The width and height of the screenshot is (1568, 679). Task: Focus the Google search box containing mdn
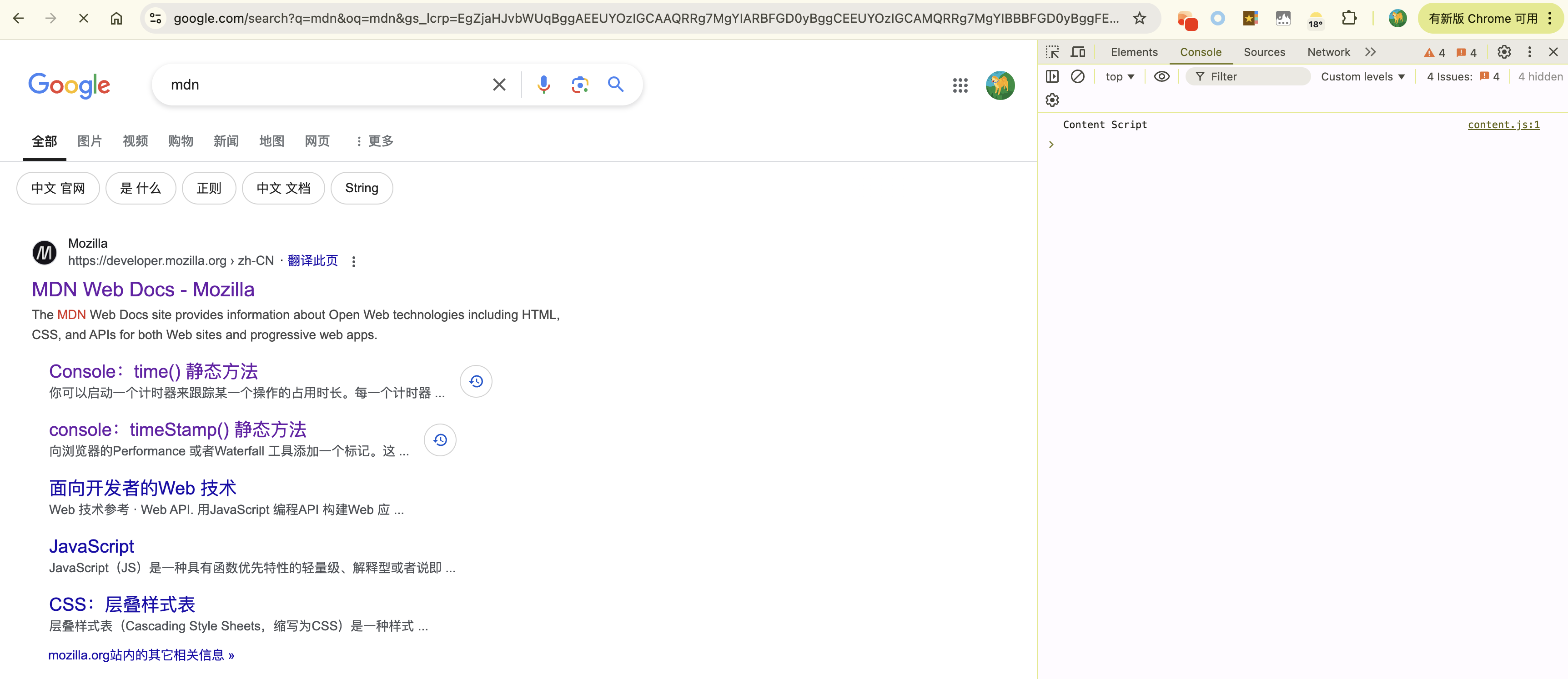(322, 85)
